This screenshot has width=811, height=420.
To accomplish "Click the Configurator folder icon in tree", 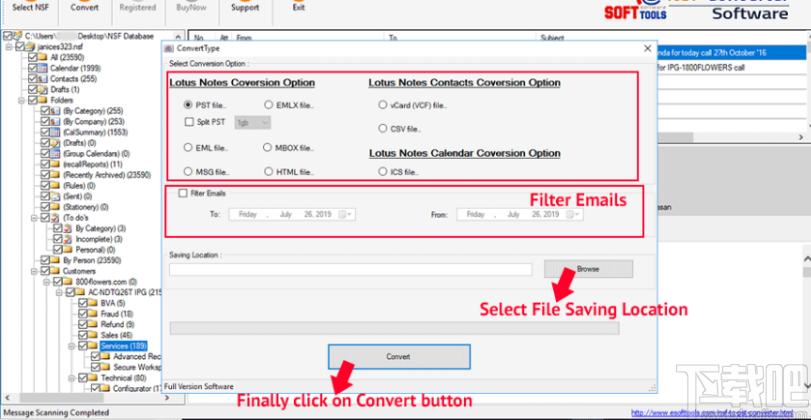I will [x=106, y=388].
